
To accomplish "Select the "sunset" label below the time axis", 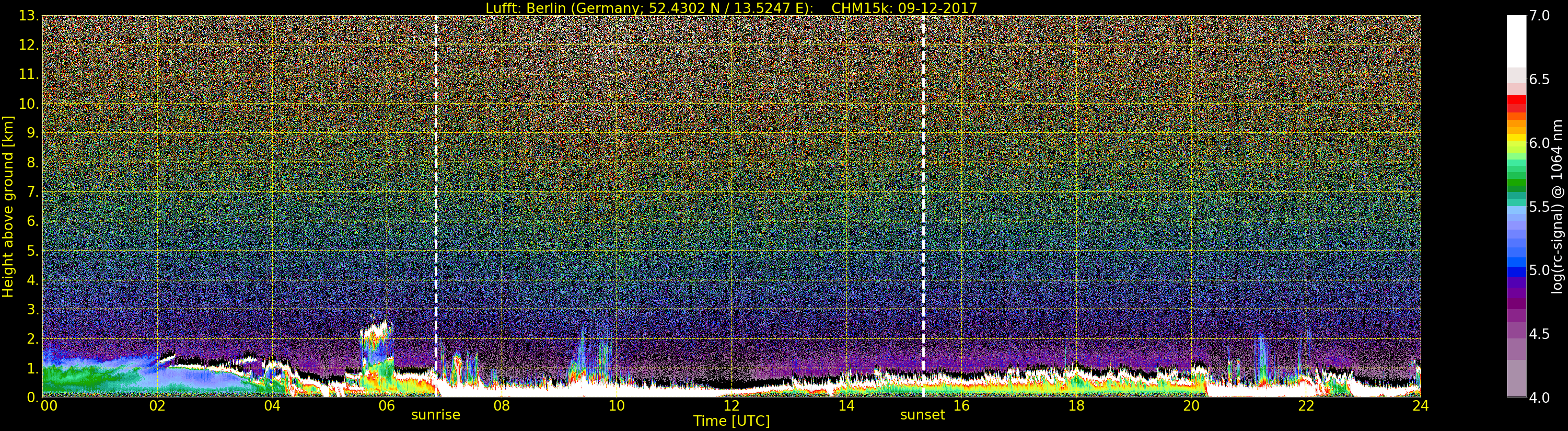I will [x=923, y=415].
